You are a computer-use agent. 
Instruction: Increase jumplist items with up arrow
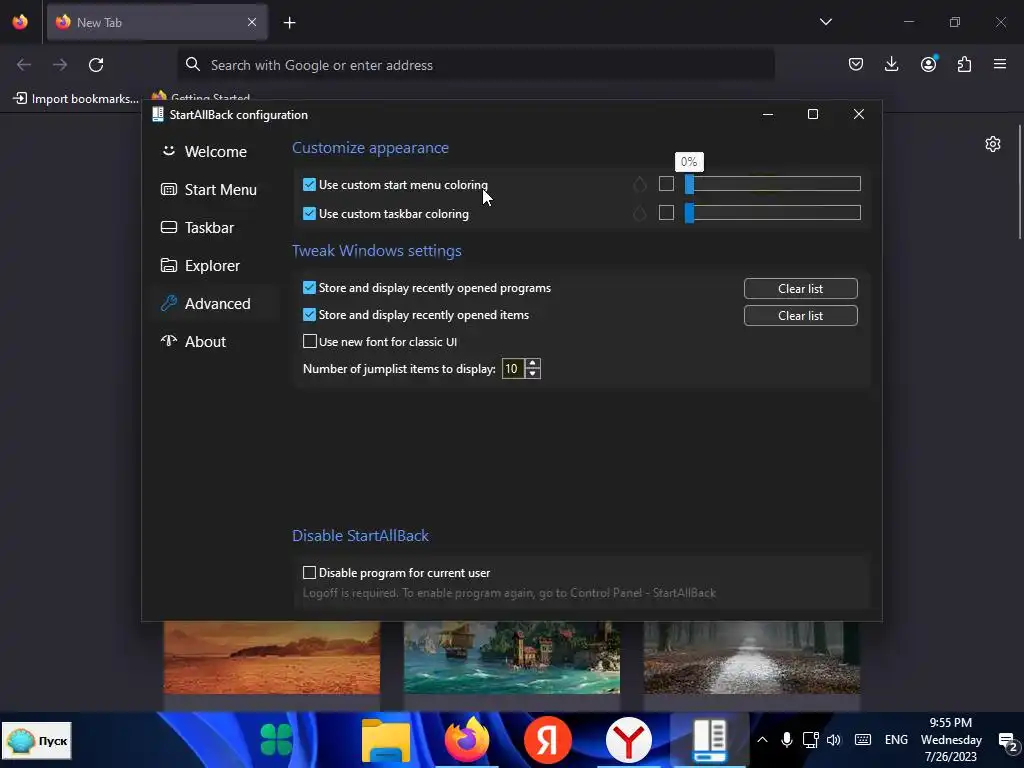point(533,364)
